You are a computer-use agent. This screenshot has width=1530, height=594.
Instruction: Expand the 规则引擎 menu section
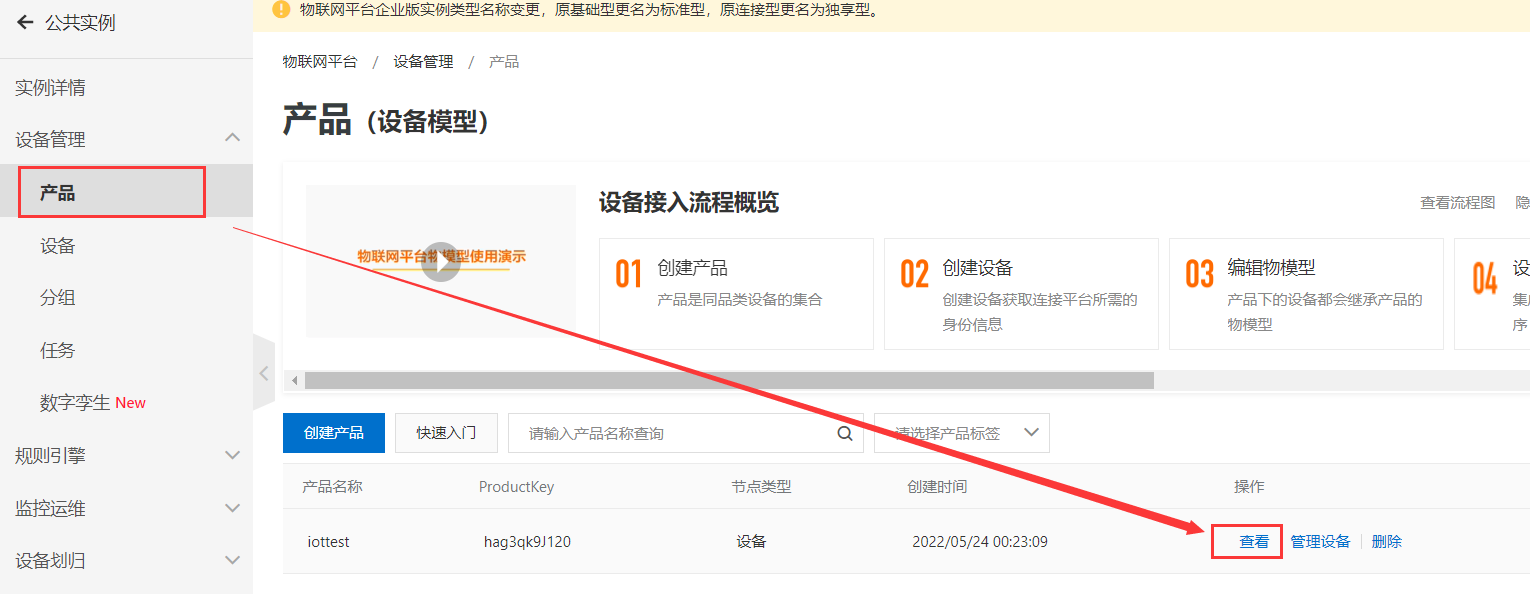click(232, 455)
